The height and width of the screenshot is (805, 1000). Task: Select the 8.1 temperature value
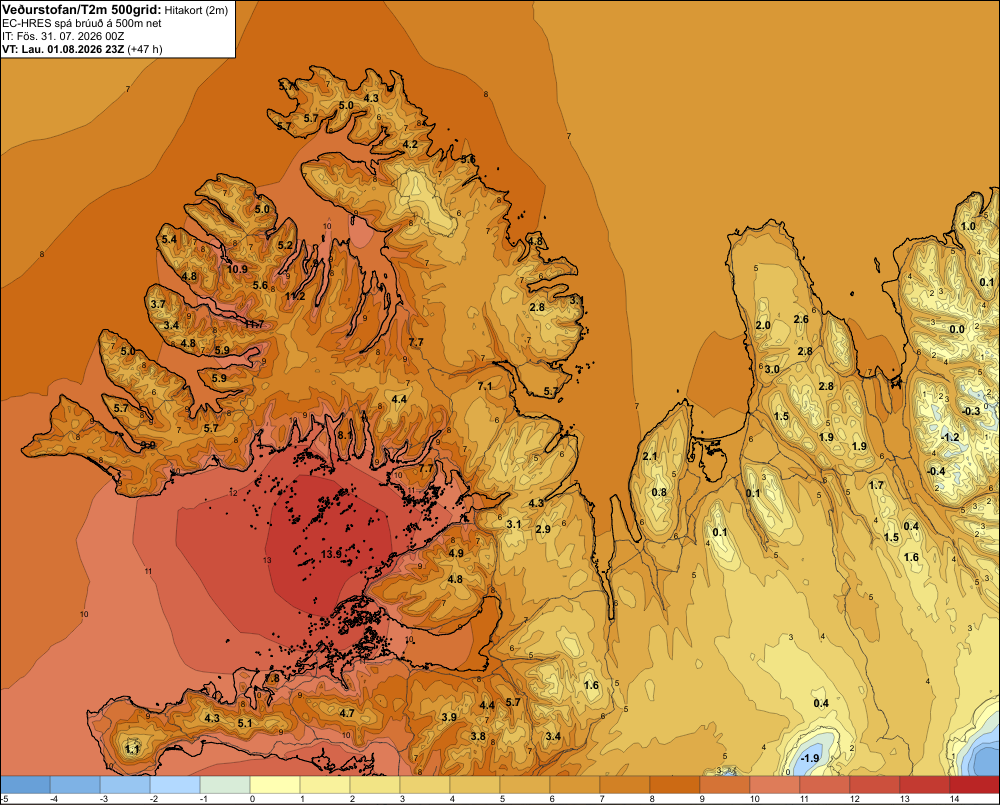point(345,435)
